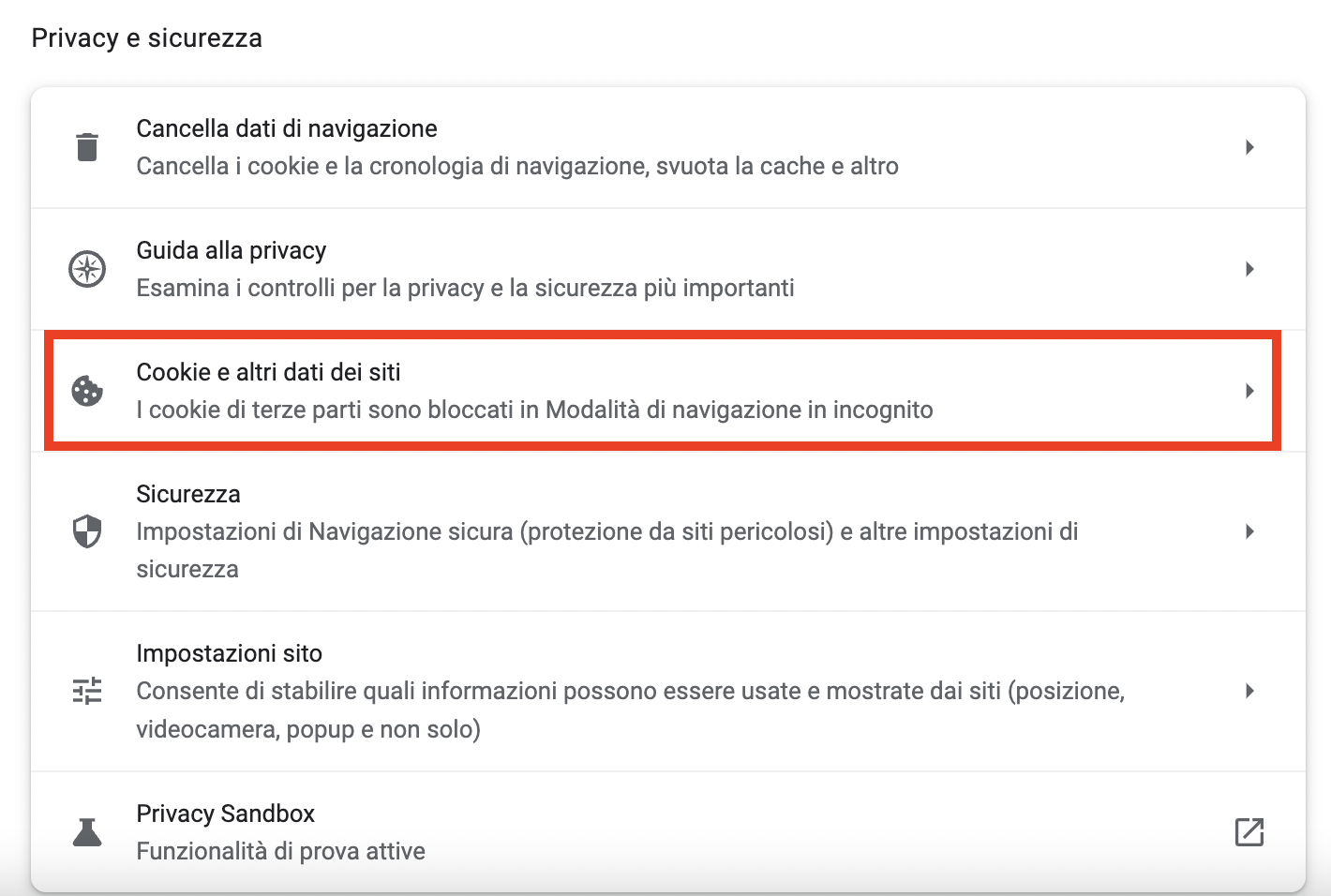Open Privacy Sandbox external link icon
The image size is (1331, 896).
(1249, 831)
